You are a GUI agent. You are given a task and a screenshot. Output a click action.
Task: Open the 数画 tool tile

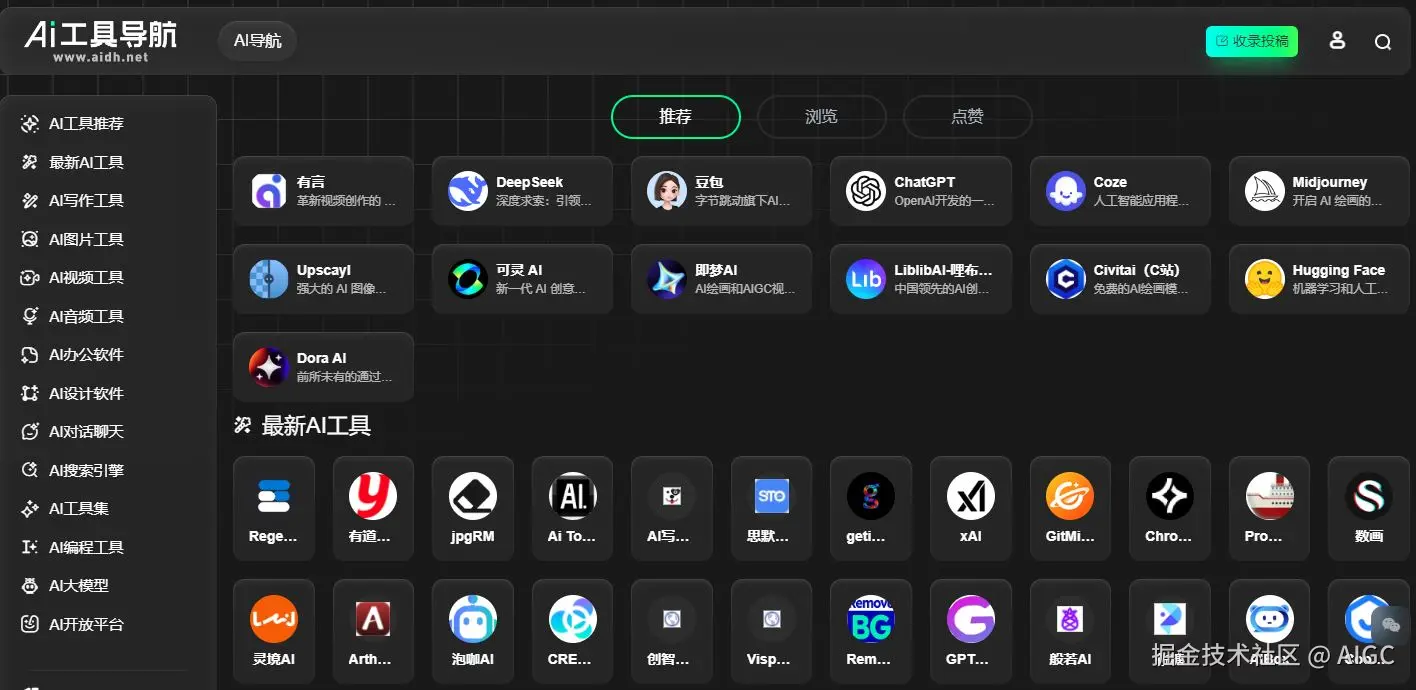(1369, 508)
